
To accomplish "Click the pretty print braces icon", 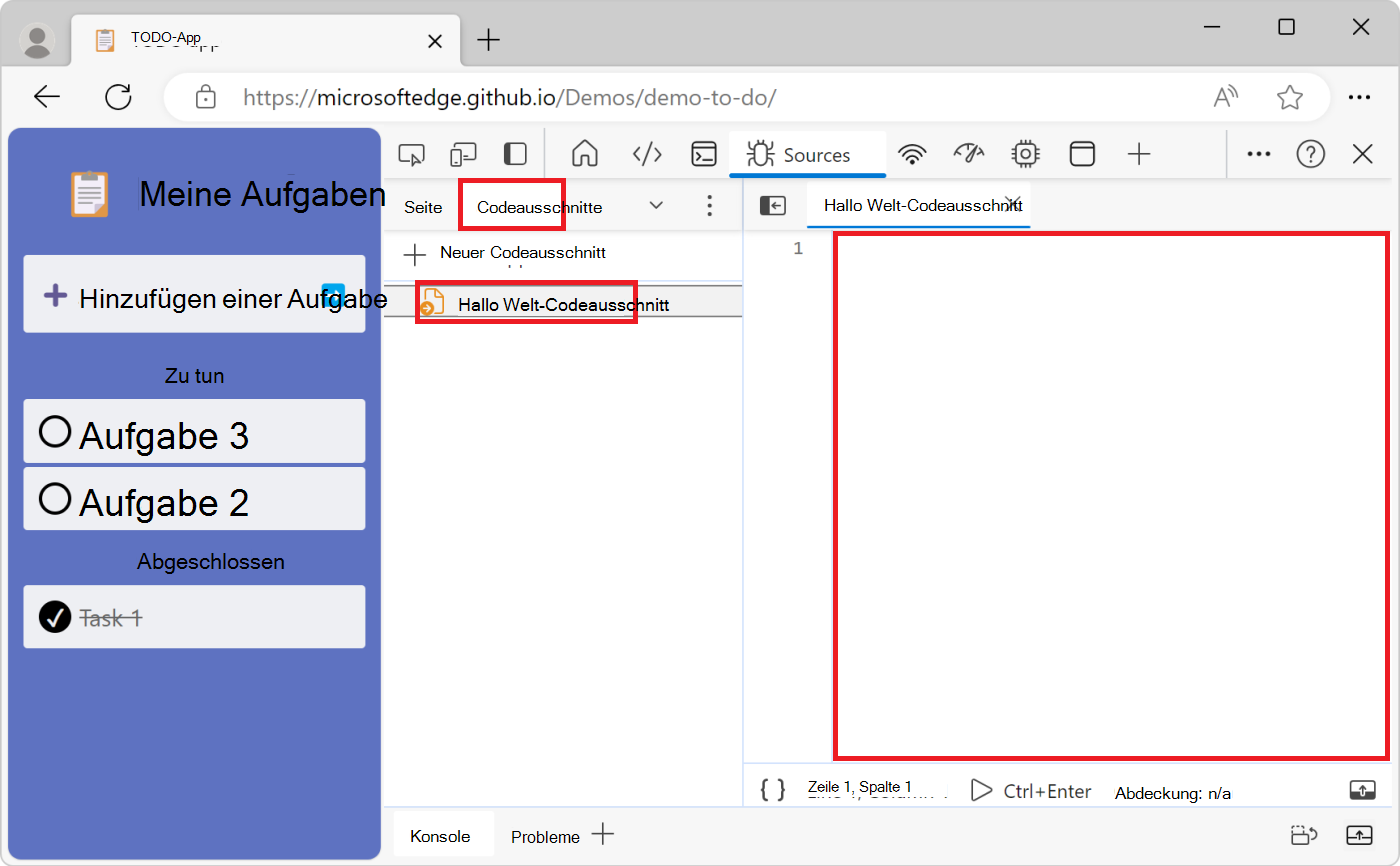I will tap(771, 790).
